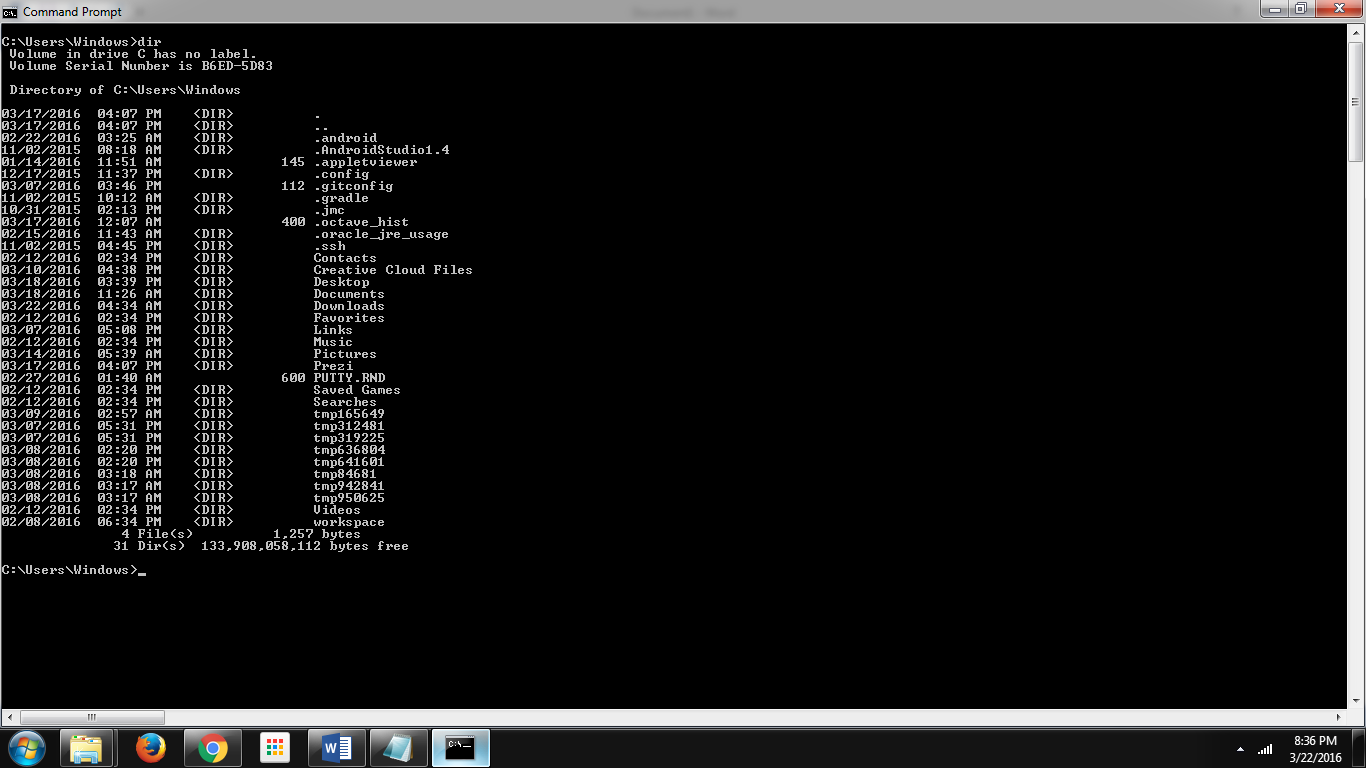
Task: Click the blinking command prompt input cursor
Action: coord(143,572)
